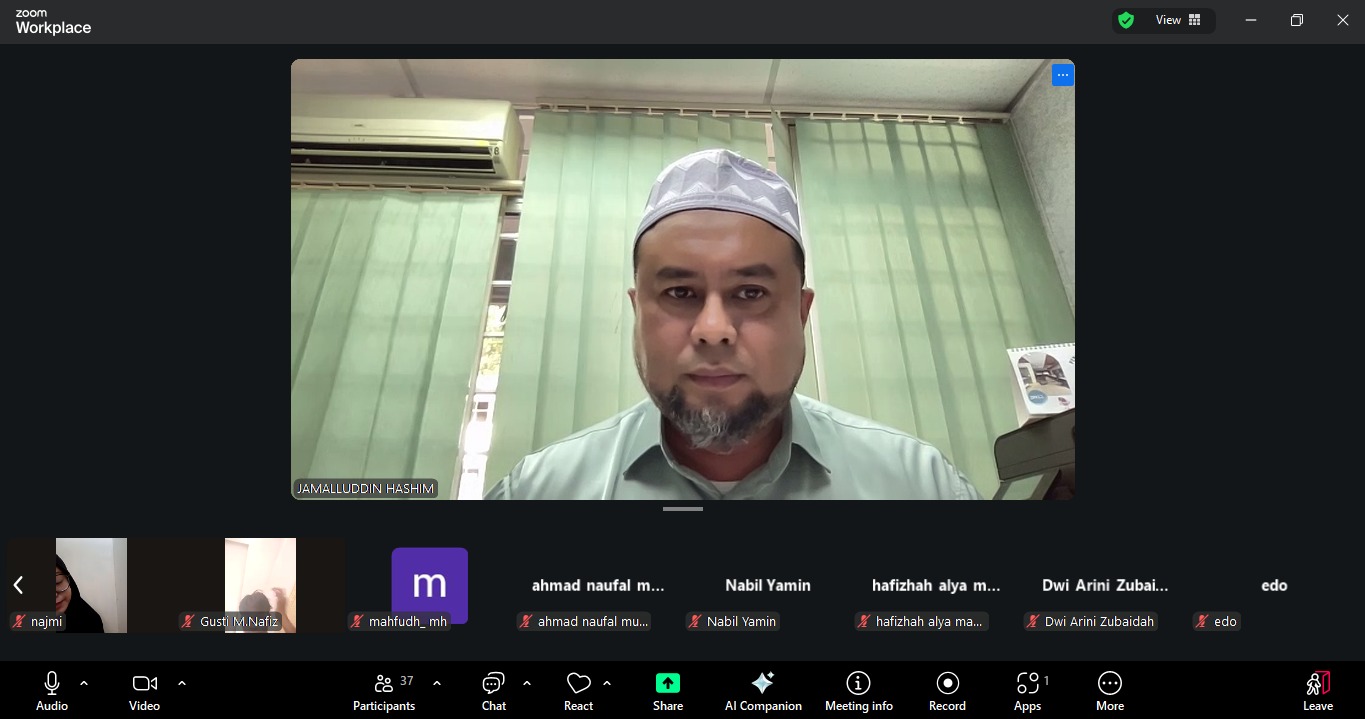Select Nabil Yamin participant tile
The height and width of the screenshot is (719, 1365).
tap(768, 585)
